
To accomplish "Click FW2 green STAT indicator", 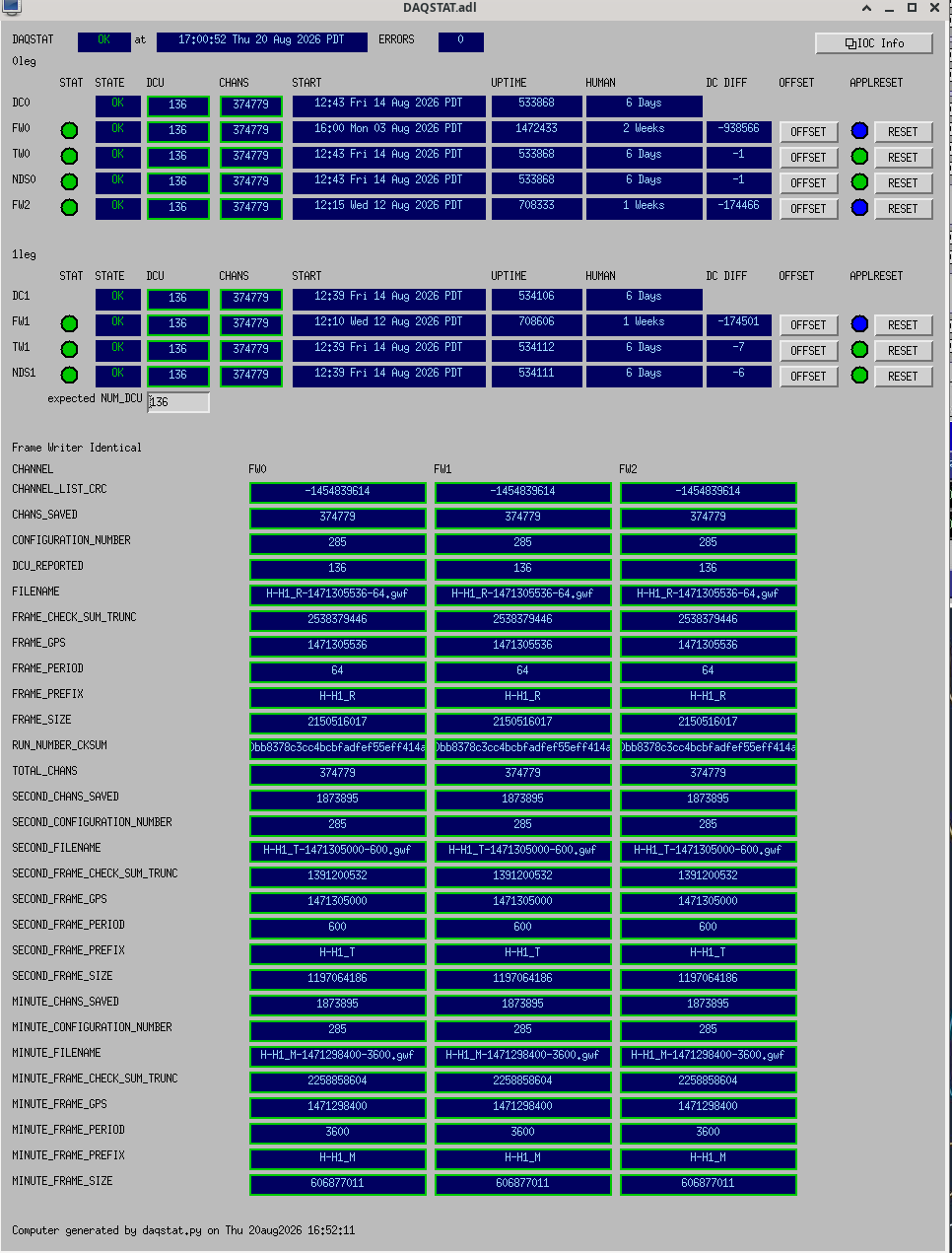I will pyautogui.click(x=69, y=207).
